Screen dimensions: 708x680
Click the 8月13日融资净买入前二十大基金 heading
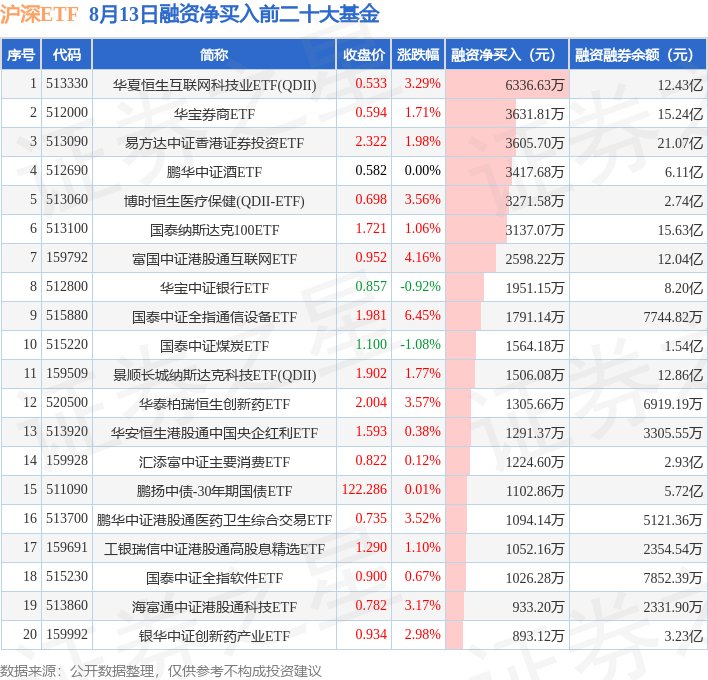pos(234,14)
